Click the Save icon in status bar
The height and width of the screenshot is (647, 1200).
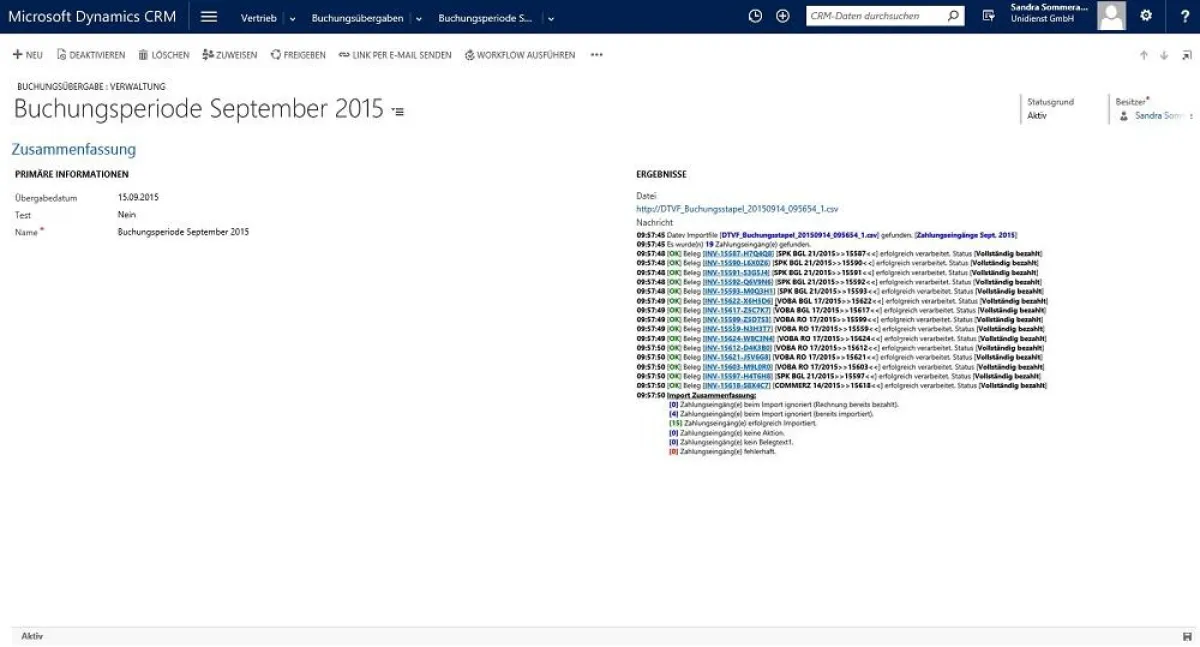pos(1187,634)
